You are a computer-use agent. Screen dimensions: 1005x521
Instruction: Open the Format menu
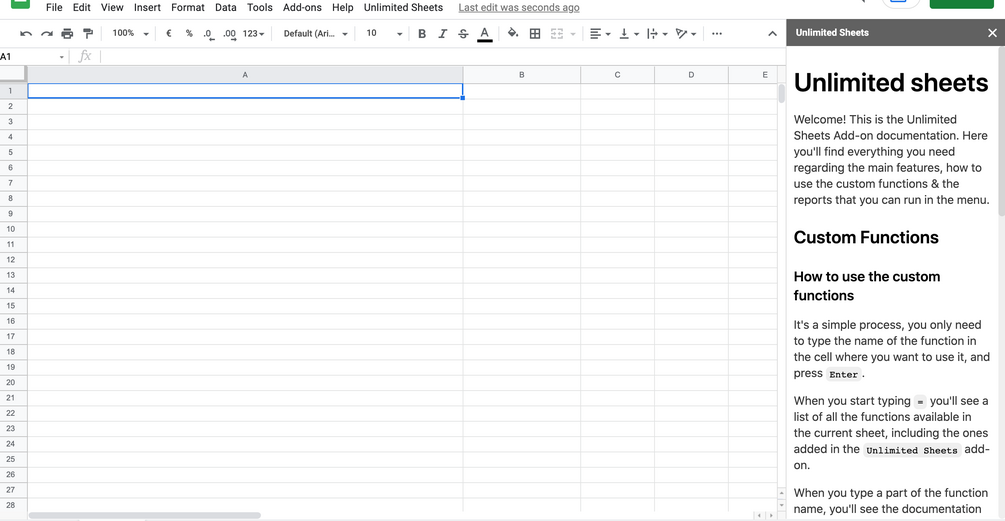coord(187,8)
